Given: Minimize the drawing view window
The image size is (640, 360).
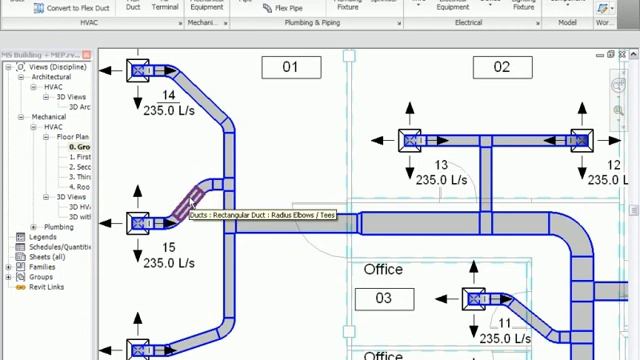Looking at the screenshot, I should click(600, 55).
